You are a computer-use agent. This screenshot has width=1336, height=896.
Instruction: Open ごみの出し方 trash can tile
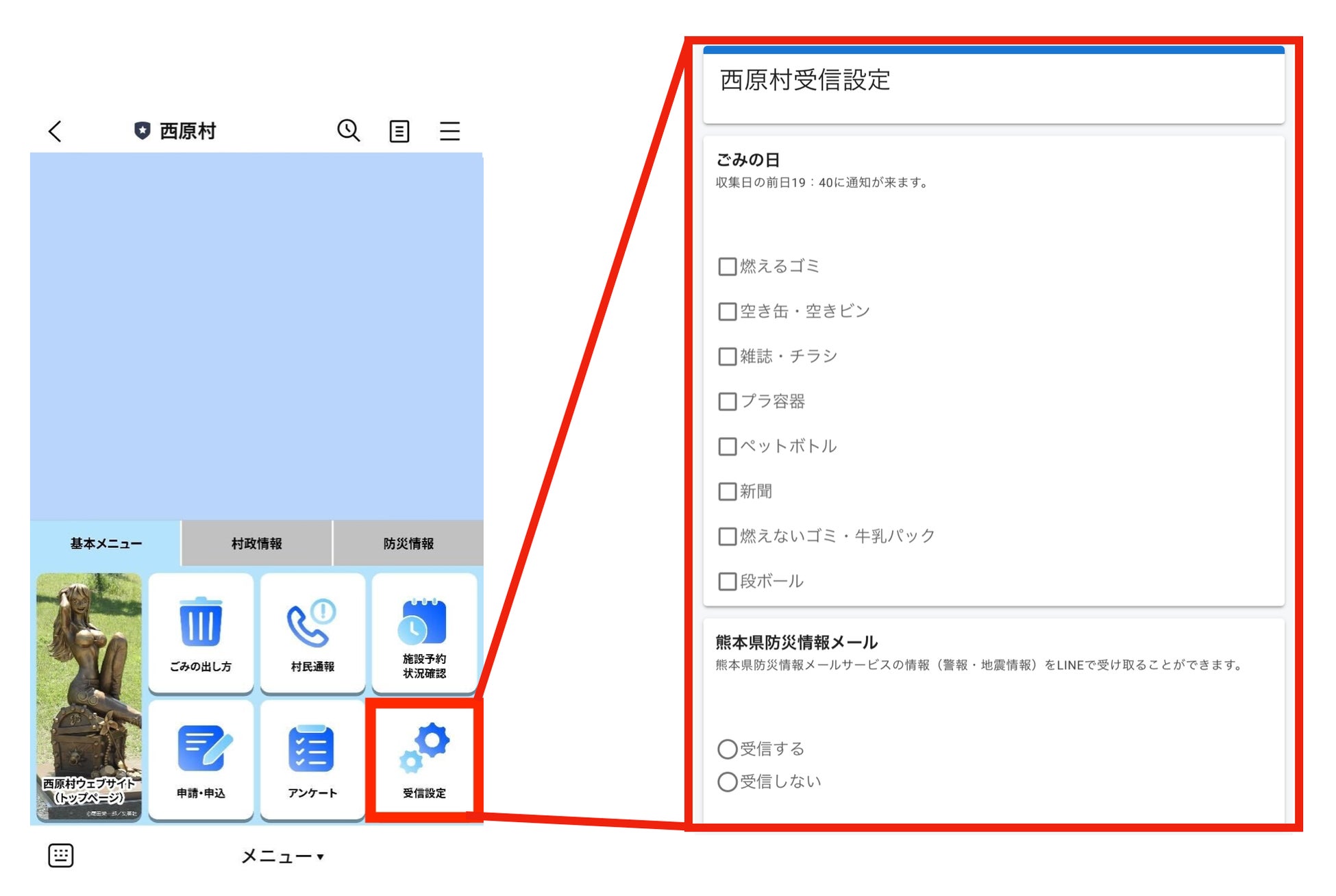tap(201, 633)
